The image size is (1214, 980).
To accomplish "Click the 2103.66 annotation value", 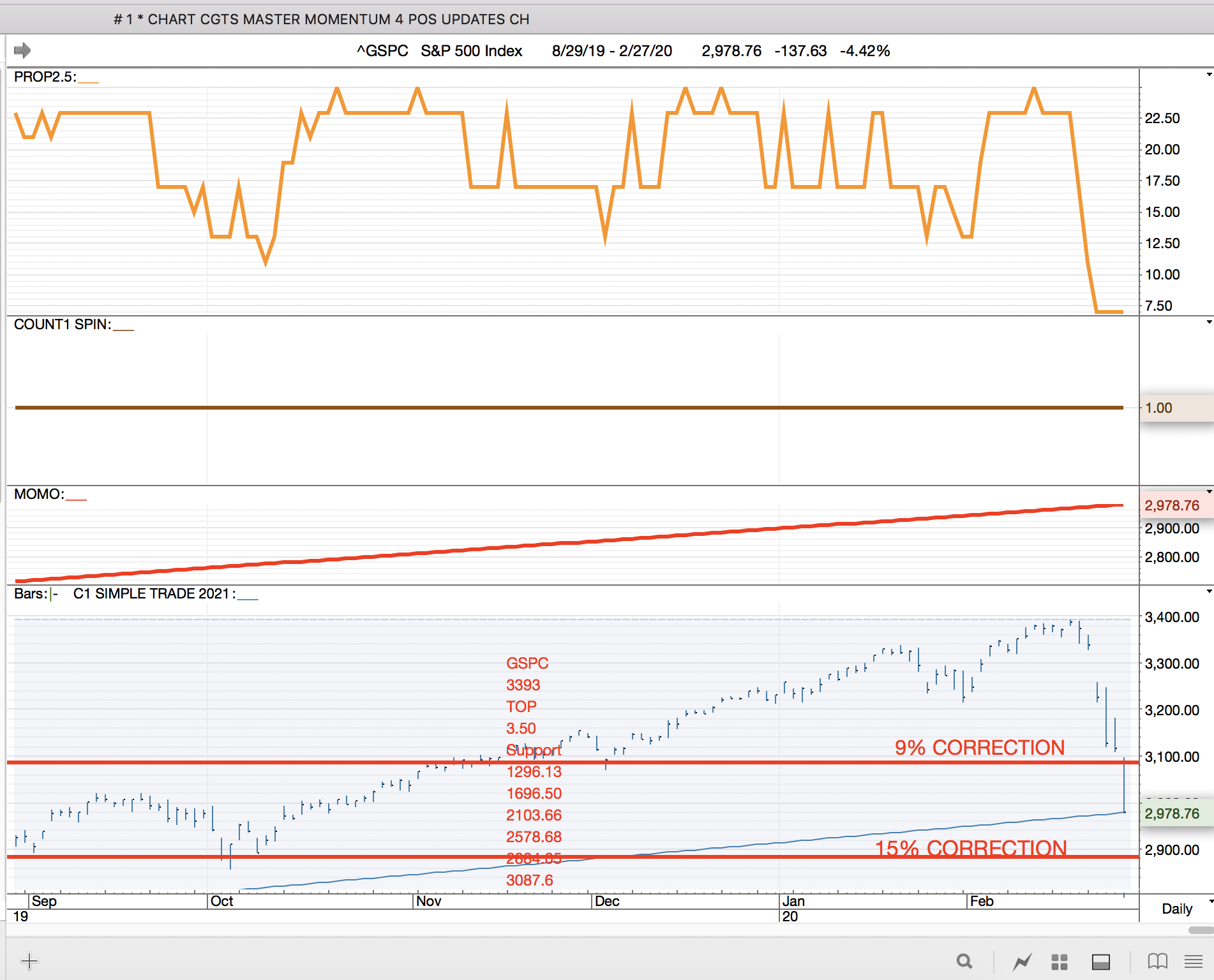I will (x=534, y=815).
